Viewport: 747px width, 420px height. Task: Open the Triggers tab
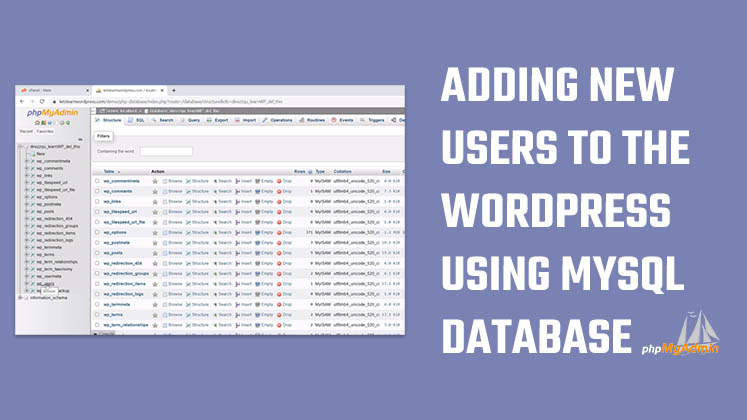tap(372, 120)
